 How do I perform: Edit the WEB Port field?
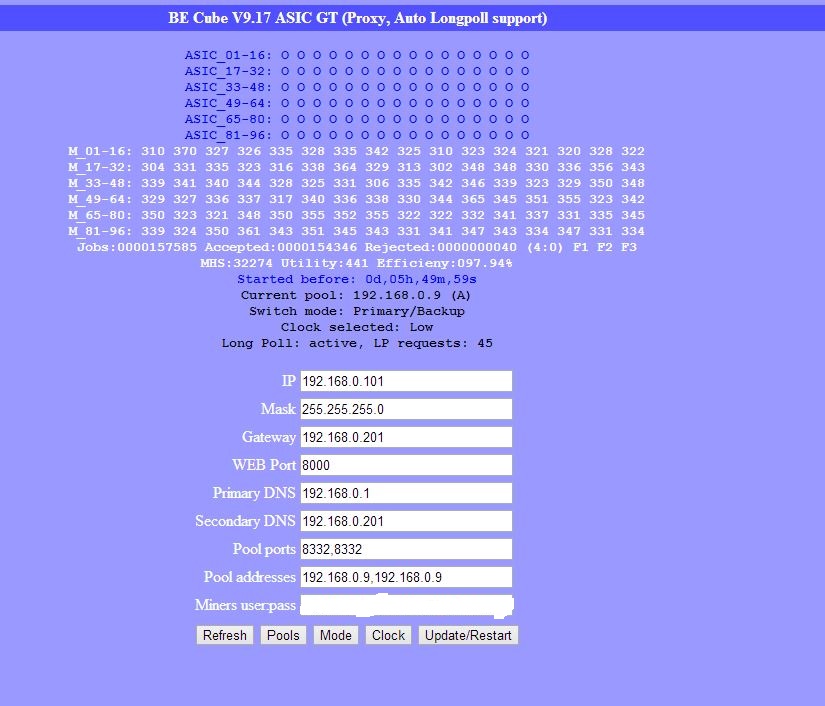tap(406, 465)
